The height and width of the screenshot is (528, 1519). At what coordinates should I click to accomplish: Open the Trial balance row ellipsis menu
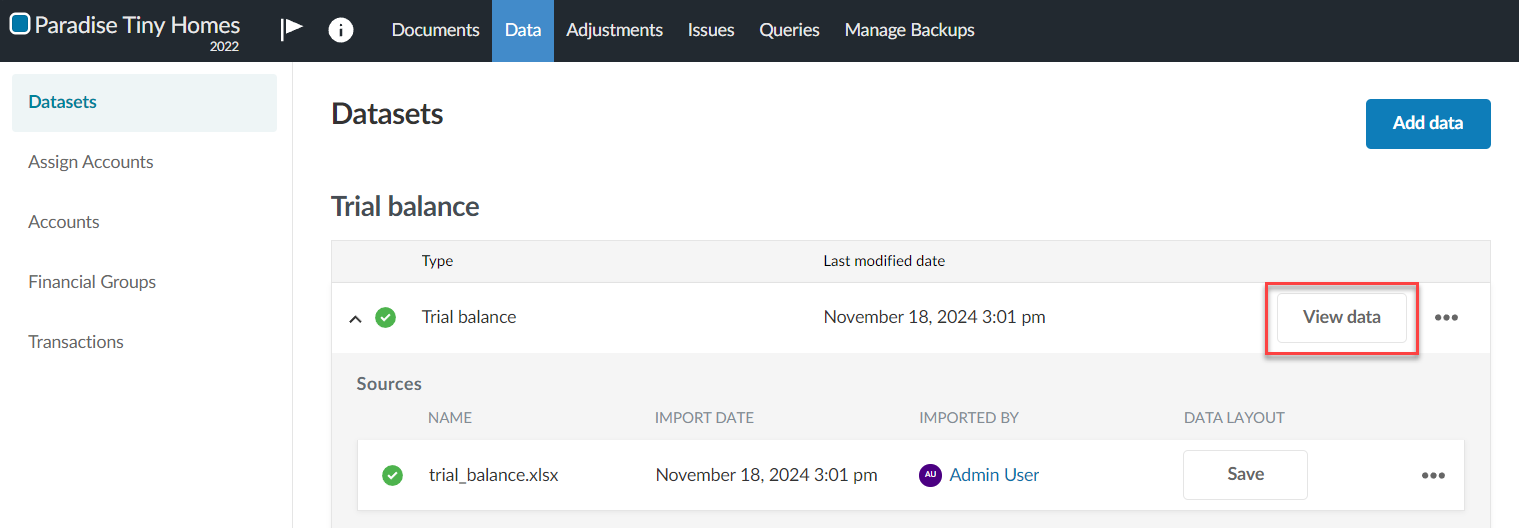(1446, 318)
